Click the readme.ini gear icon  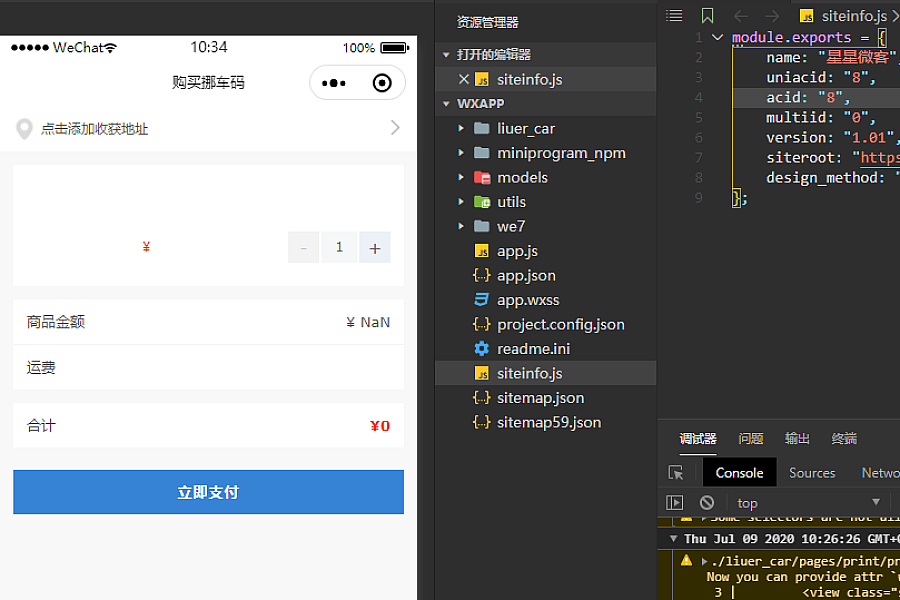[x=482, y=349]
